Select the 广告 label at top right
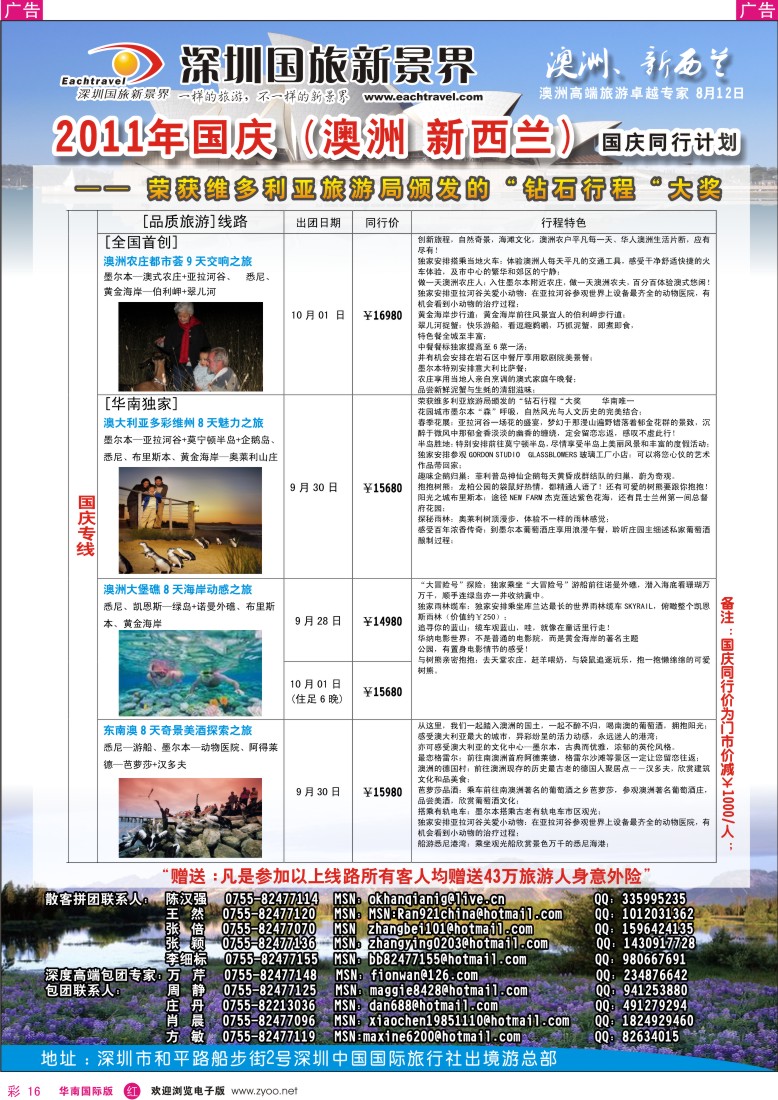778x1100 pixels. click(x=756, y=10)
